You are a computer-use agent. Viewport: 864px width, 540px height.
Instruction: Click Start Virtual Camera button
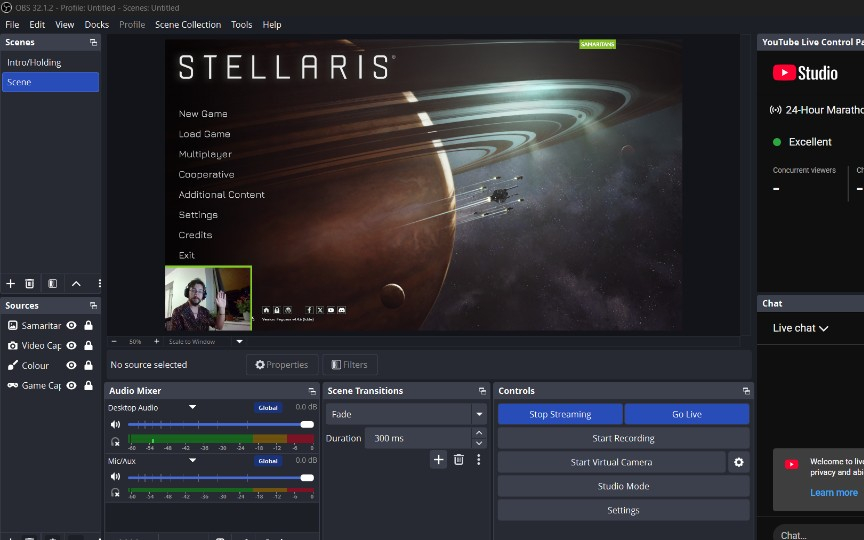(611, 462)
